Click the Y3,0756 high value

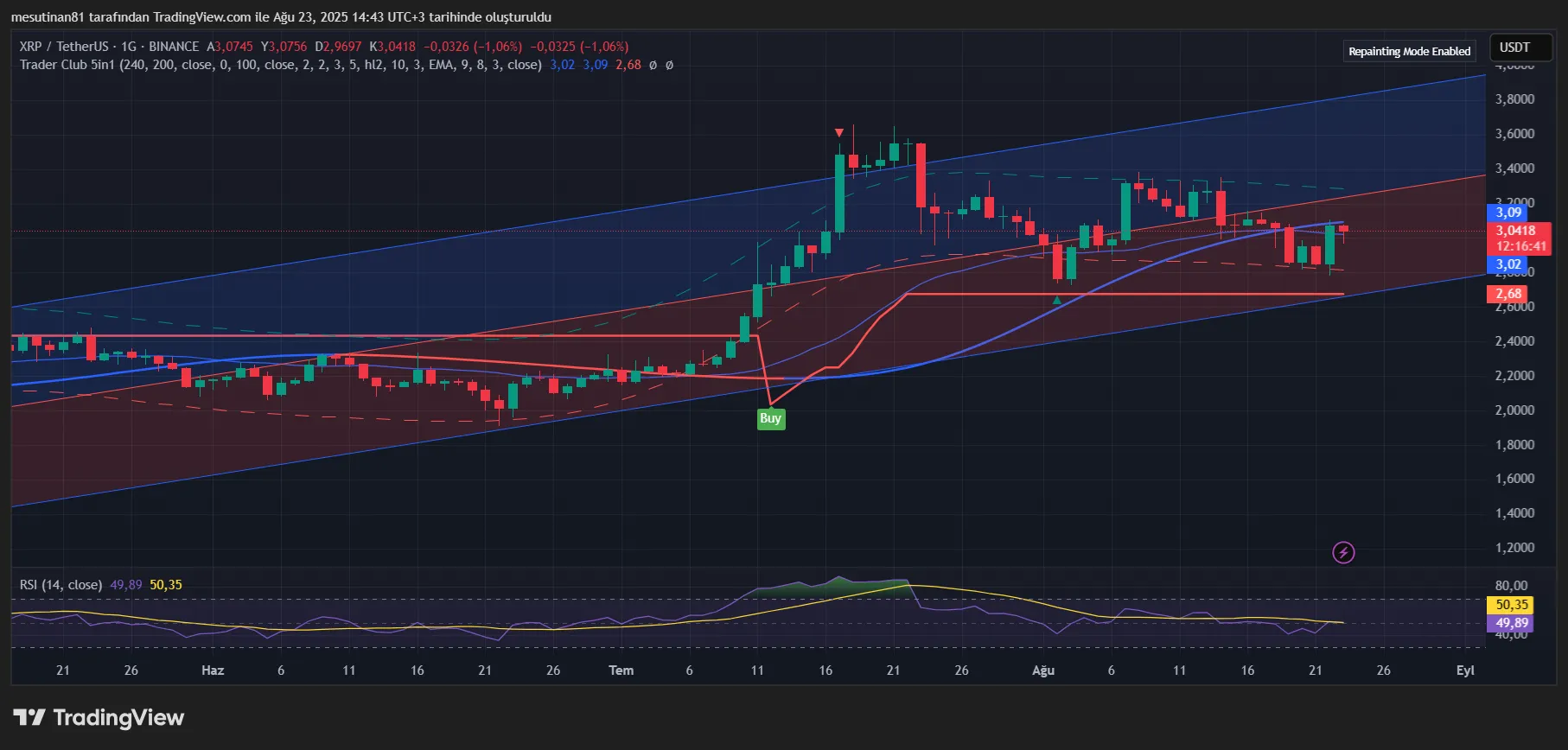pos(284,47)
